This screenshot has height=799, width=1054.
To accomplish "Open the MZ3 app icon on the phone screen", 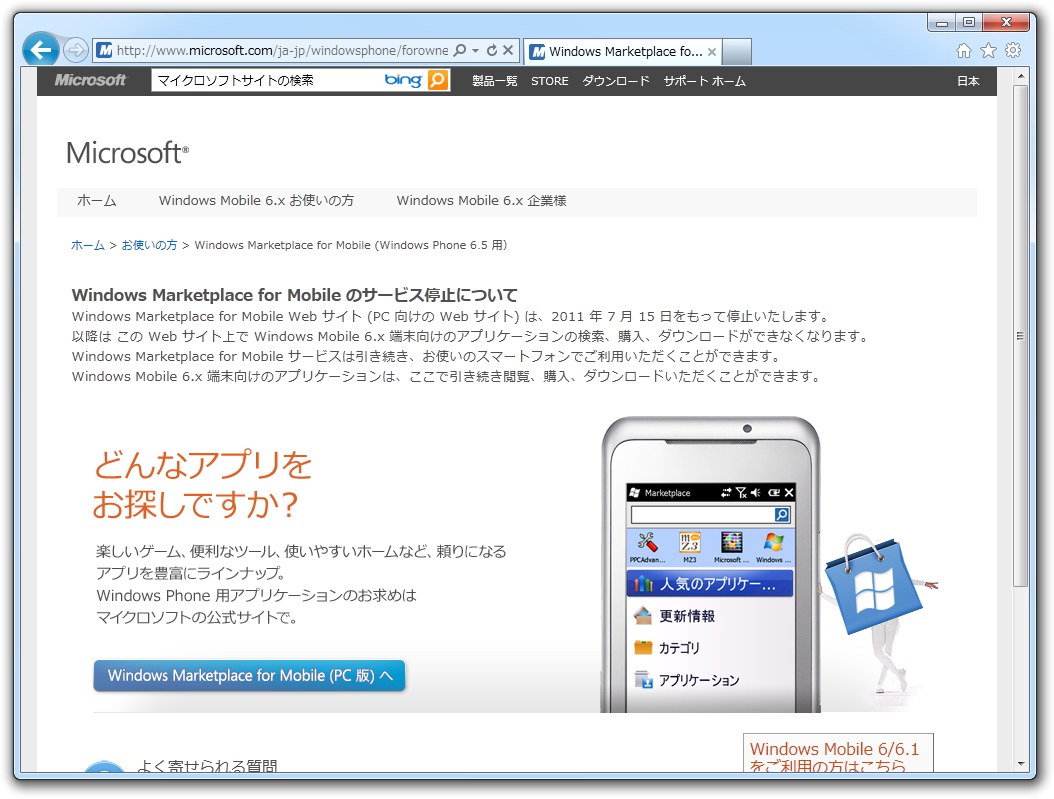I will (688, 543).
